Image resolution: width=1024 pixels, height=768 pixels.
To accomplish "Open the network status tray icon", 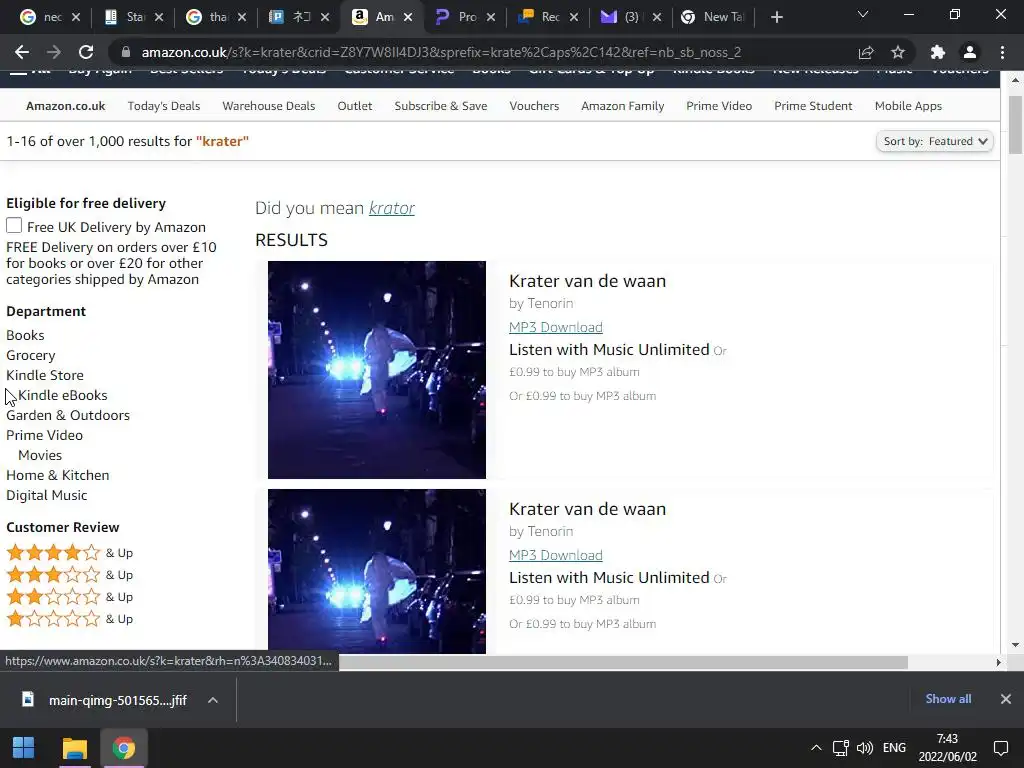I will pos(840,748).
